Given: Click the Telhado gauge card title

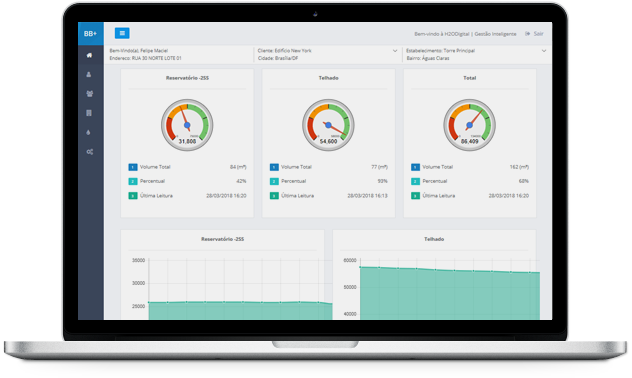Looking at the screenshot, I should tap(328, 78).
